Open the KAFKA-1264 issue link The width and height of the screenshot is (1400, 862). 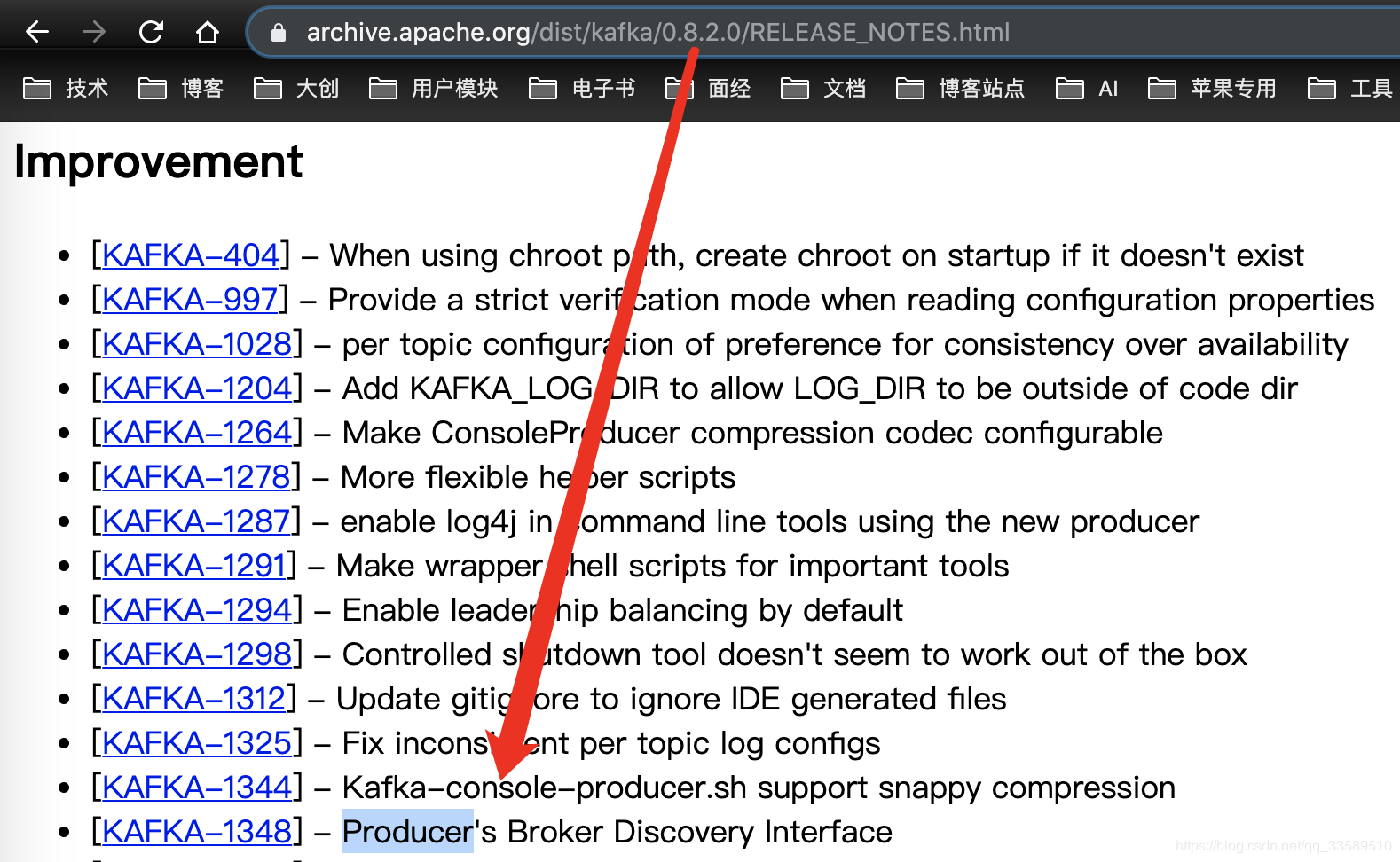[197, 433]
